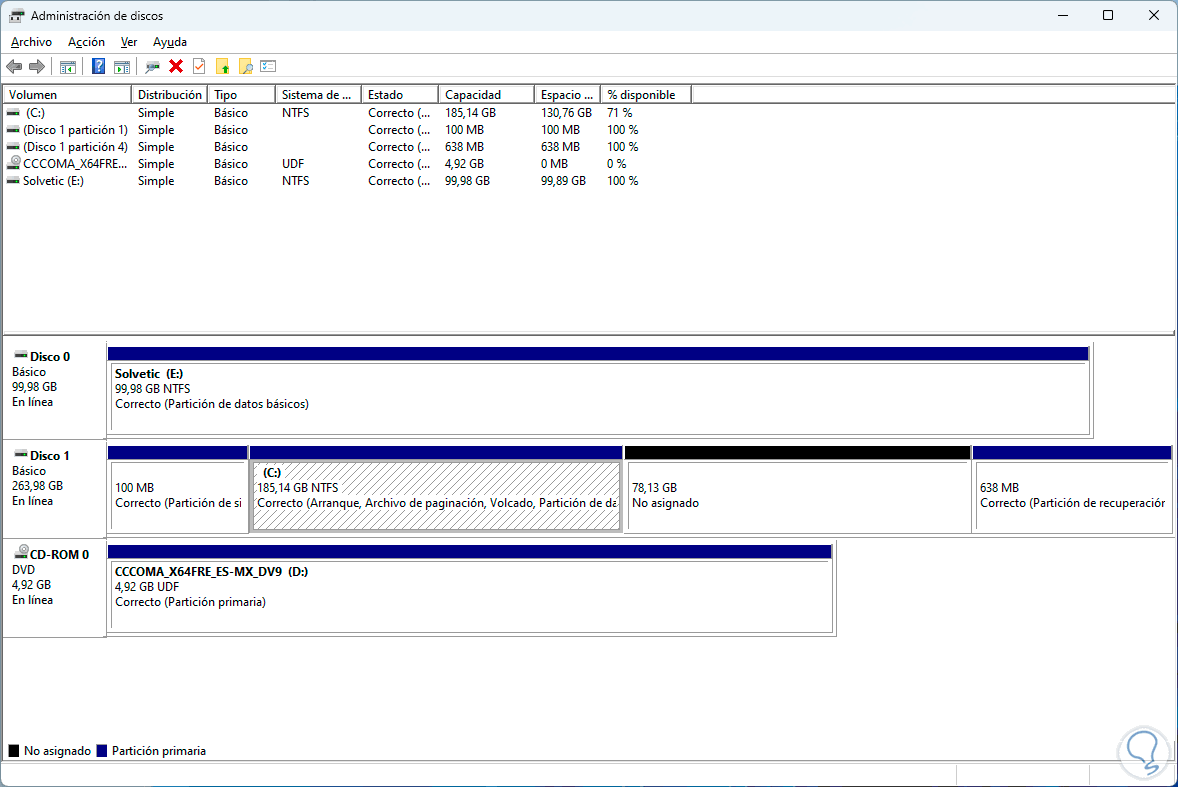Sort by the Sistema de... column header
Viewport: 1178px width, 787px height.
319,95
